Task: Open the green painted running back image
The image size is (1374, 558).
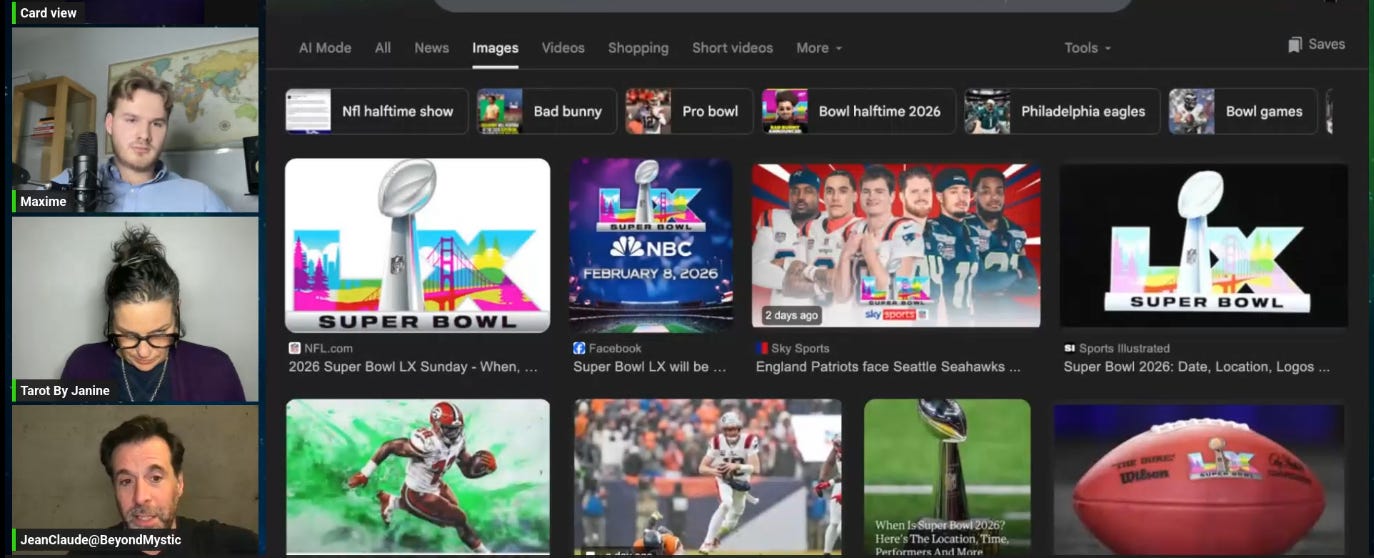Action: 417,477
